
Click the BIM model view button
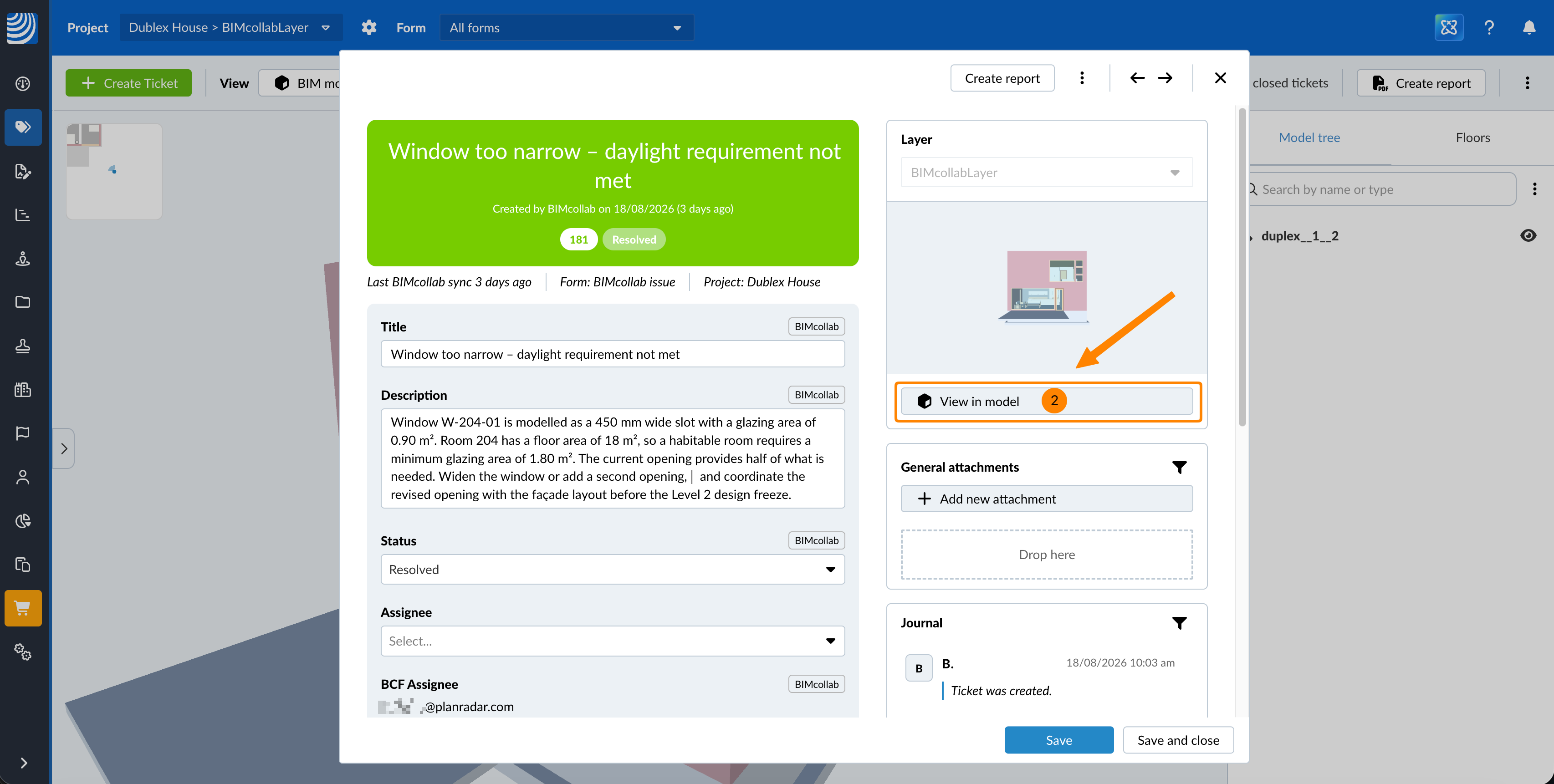(x=300, y=83)
